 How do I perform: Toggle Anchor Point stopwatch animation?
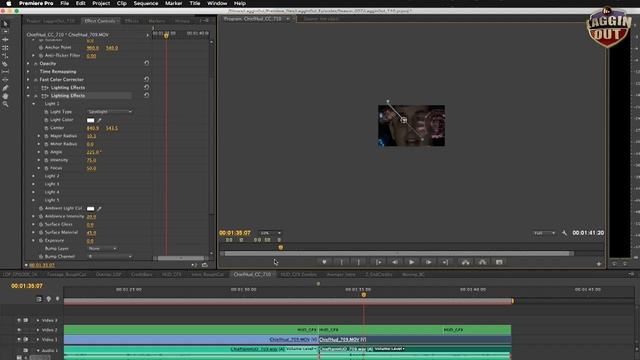click(x=41, y=47)
